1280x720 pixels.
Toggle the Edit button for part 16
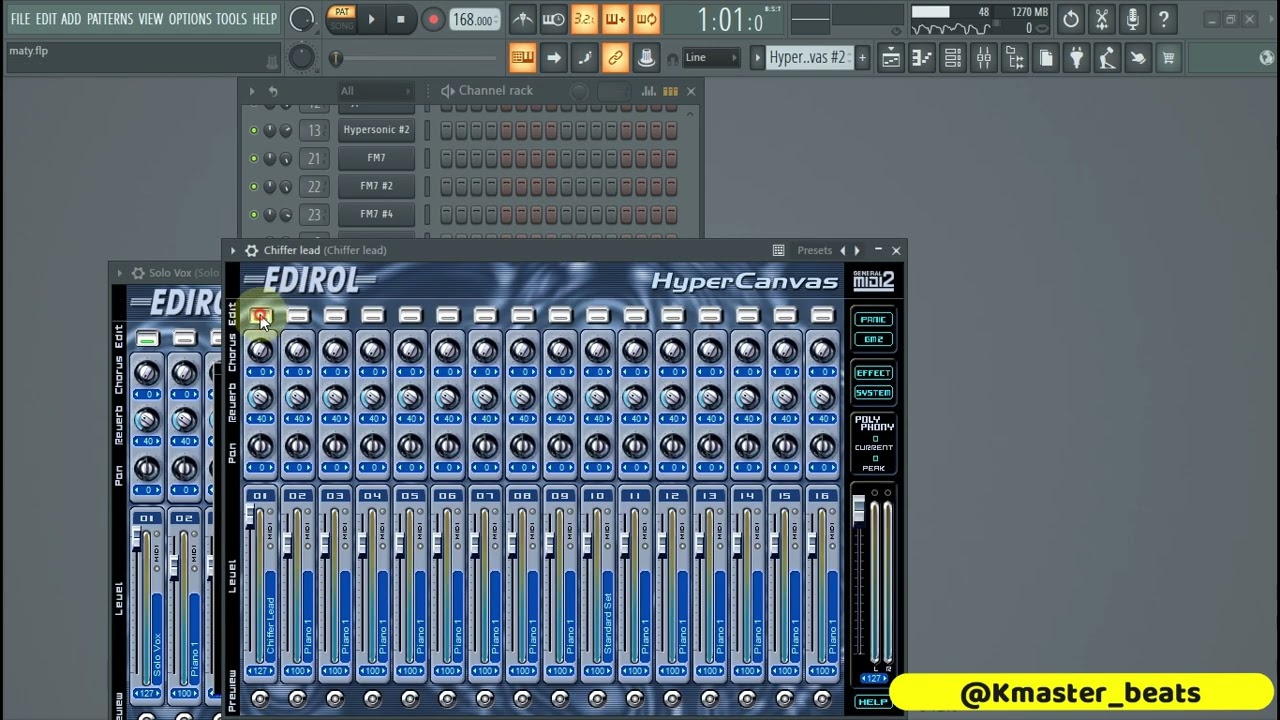click(822, 316)
